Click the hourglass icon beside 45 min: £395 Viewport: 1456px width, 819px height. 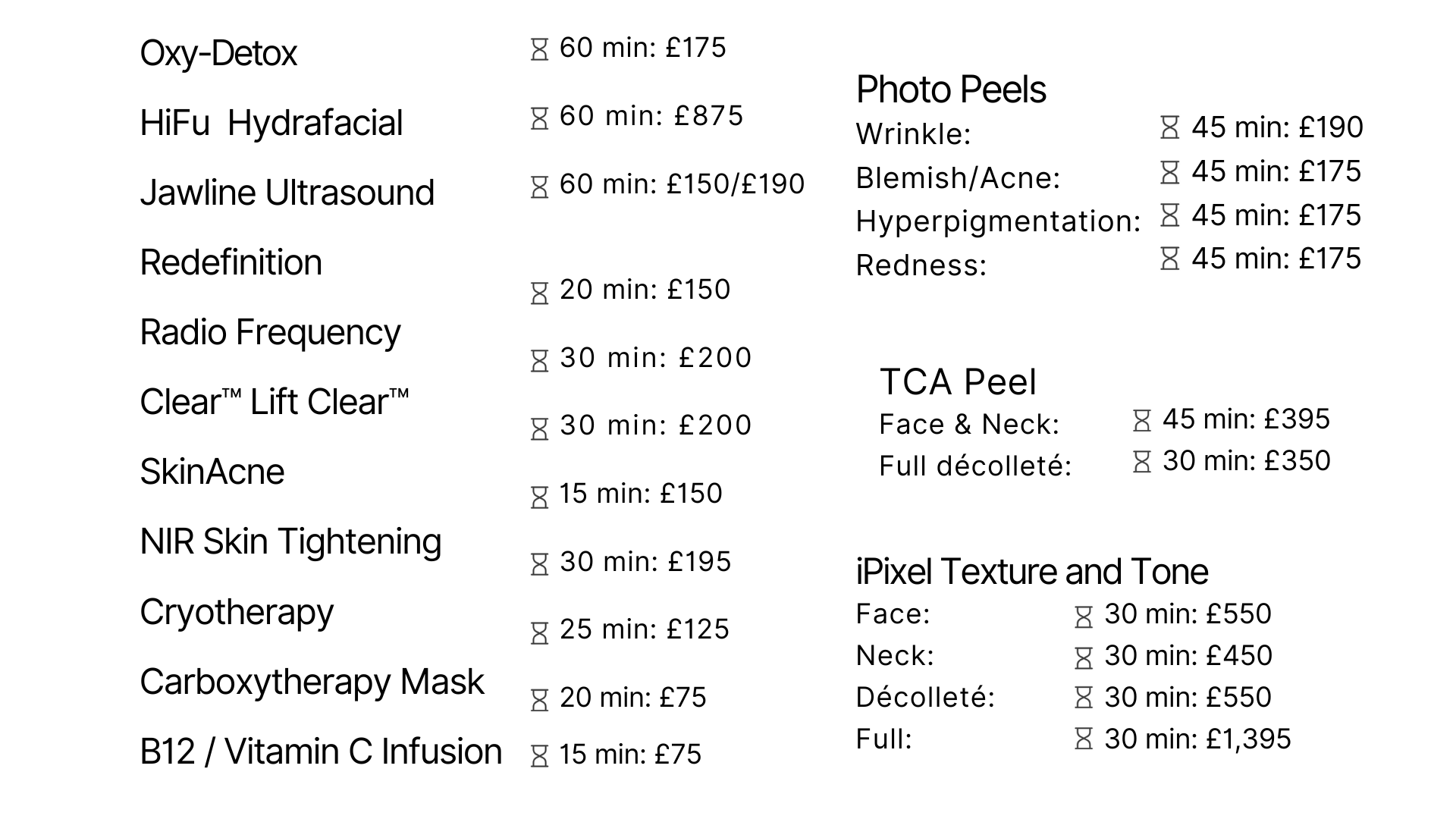point(1142,421)
